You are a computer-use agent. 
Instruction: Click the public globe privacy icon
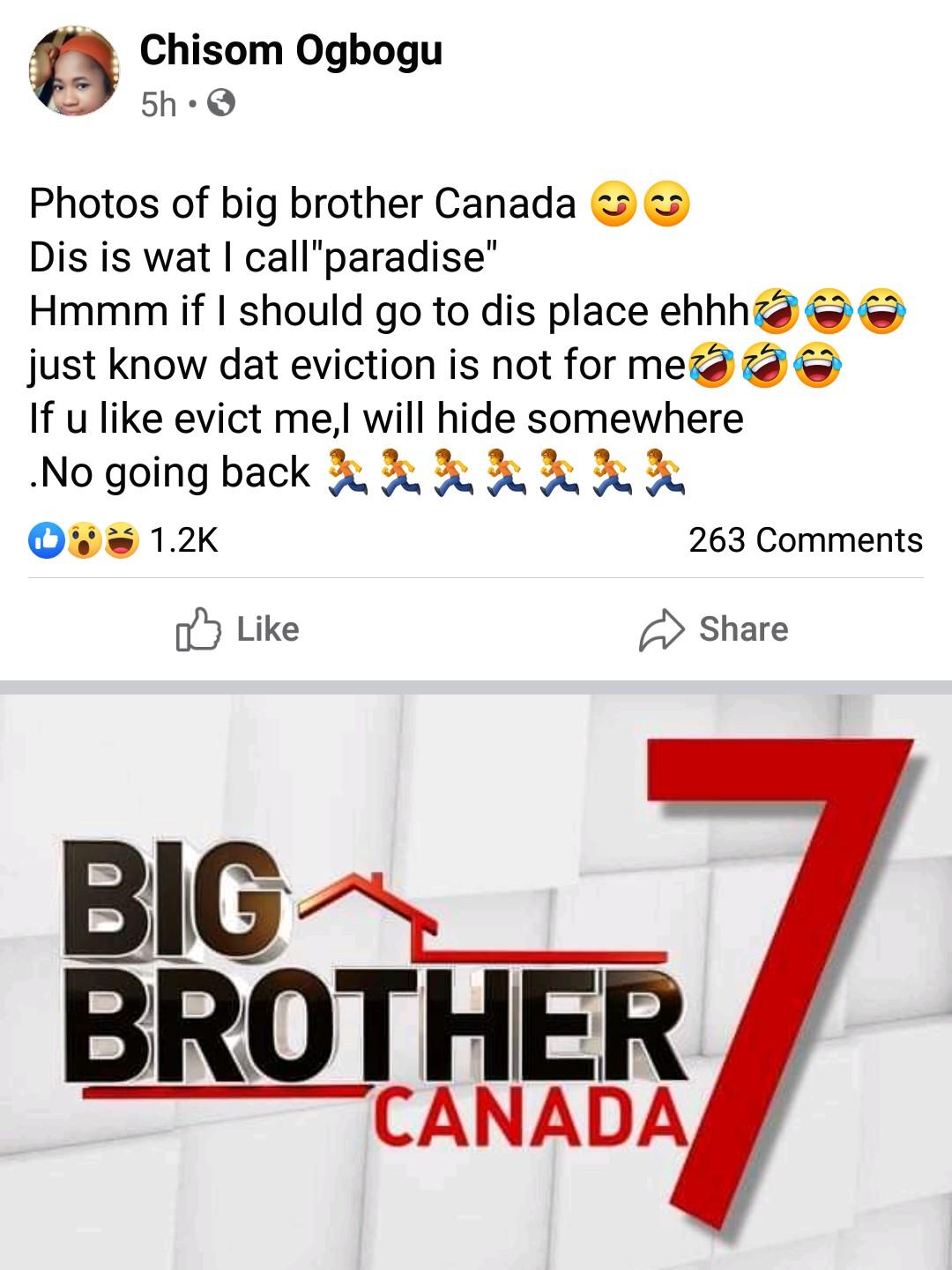tap(221, 105)
